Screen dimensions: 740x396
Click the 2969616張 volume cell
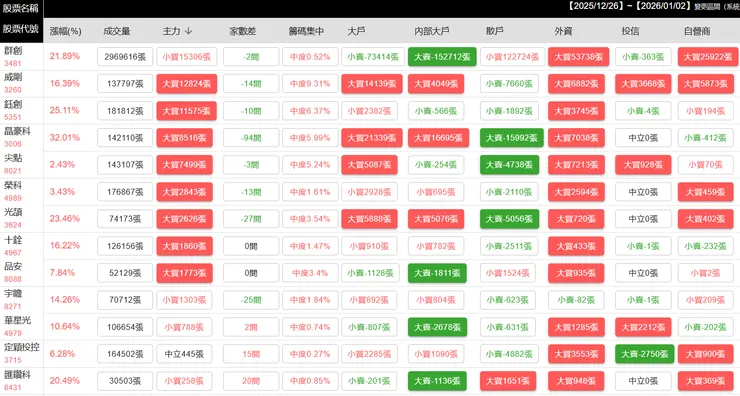(x=125, y=57)
